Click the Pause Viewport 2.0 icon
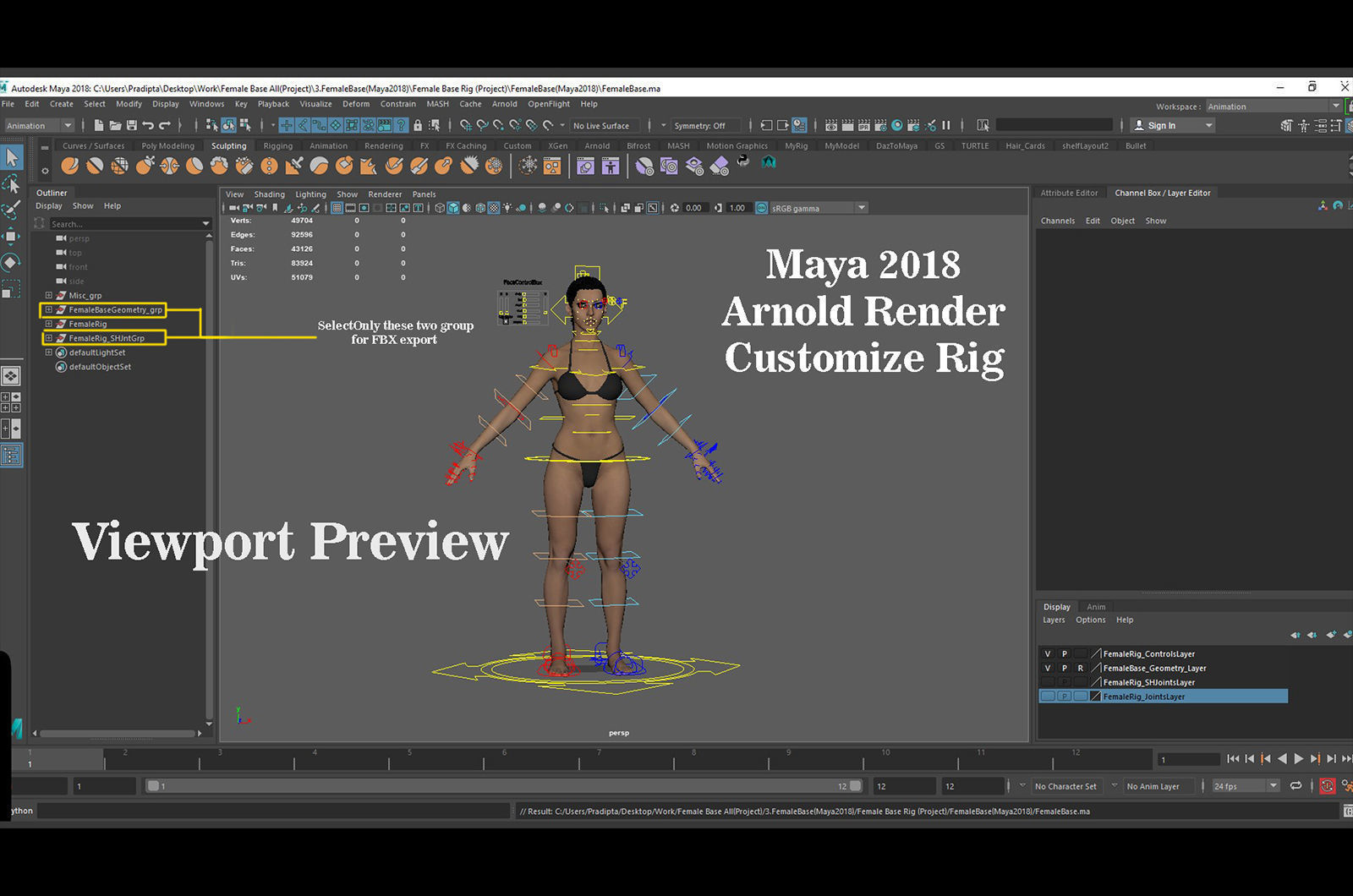This screenshot has height=896, width=1353. pyautogui.click(x=946, y=125)
